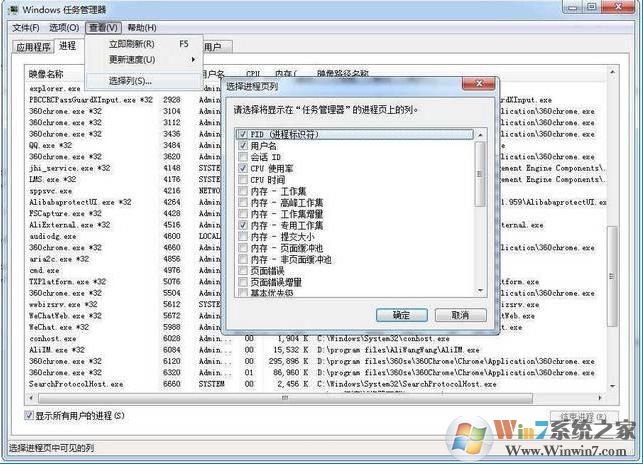Check 内存 - 页面缓冲池 option
Image resolution: width=643 pixels, height=465 pixels.
pos(243,248)
